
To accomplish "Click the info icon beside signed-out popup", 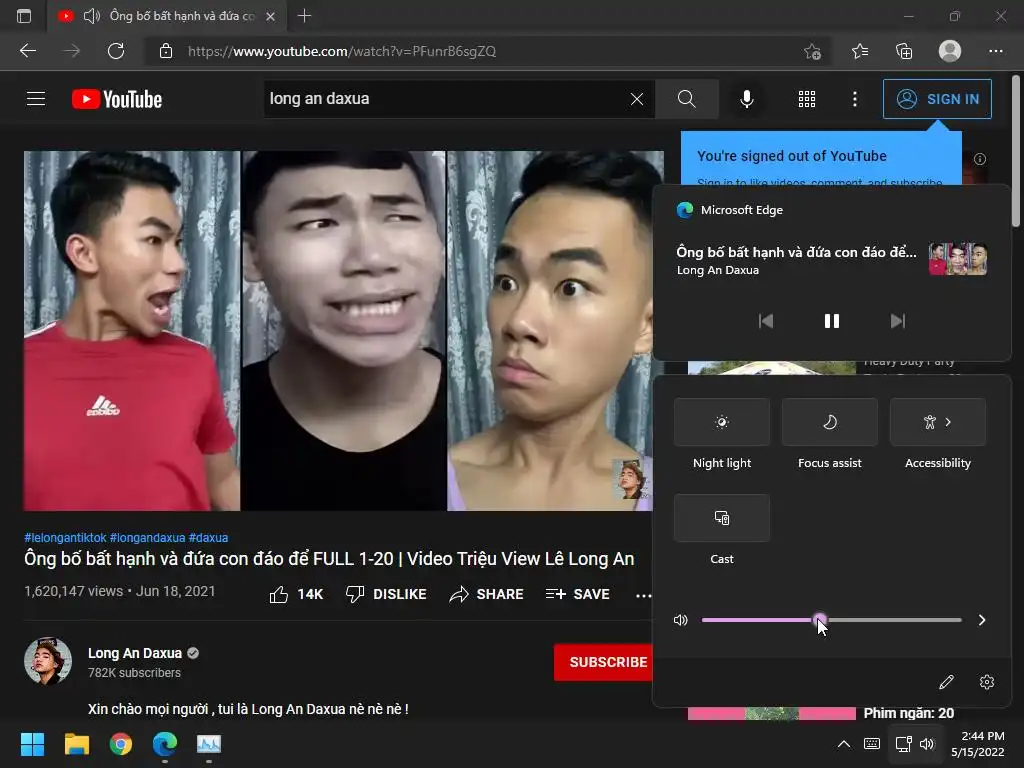I will click(x=980, y=159).
